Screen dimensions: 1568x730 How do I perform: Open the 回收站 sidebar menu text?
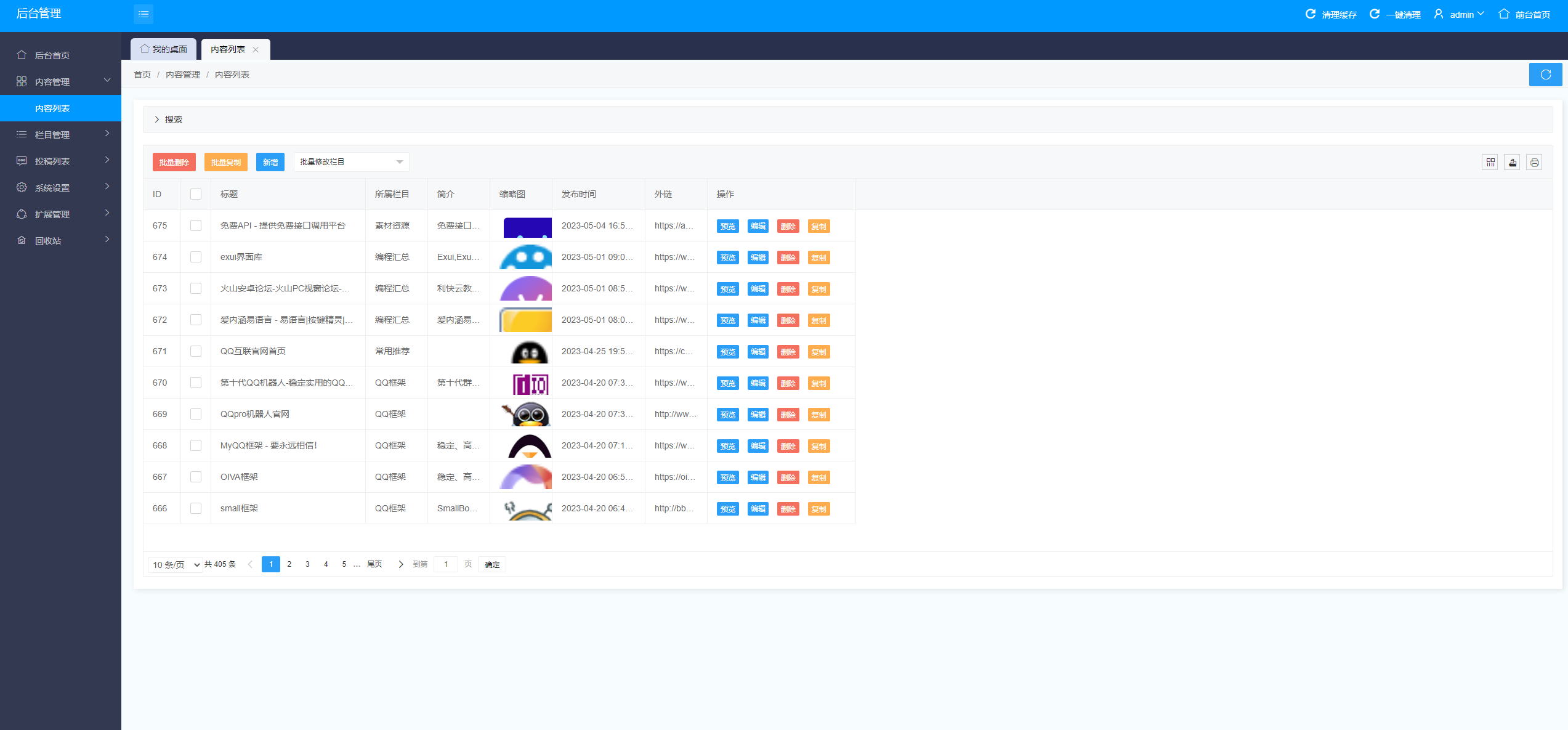click(48, 241)
